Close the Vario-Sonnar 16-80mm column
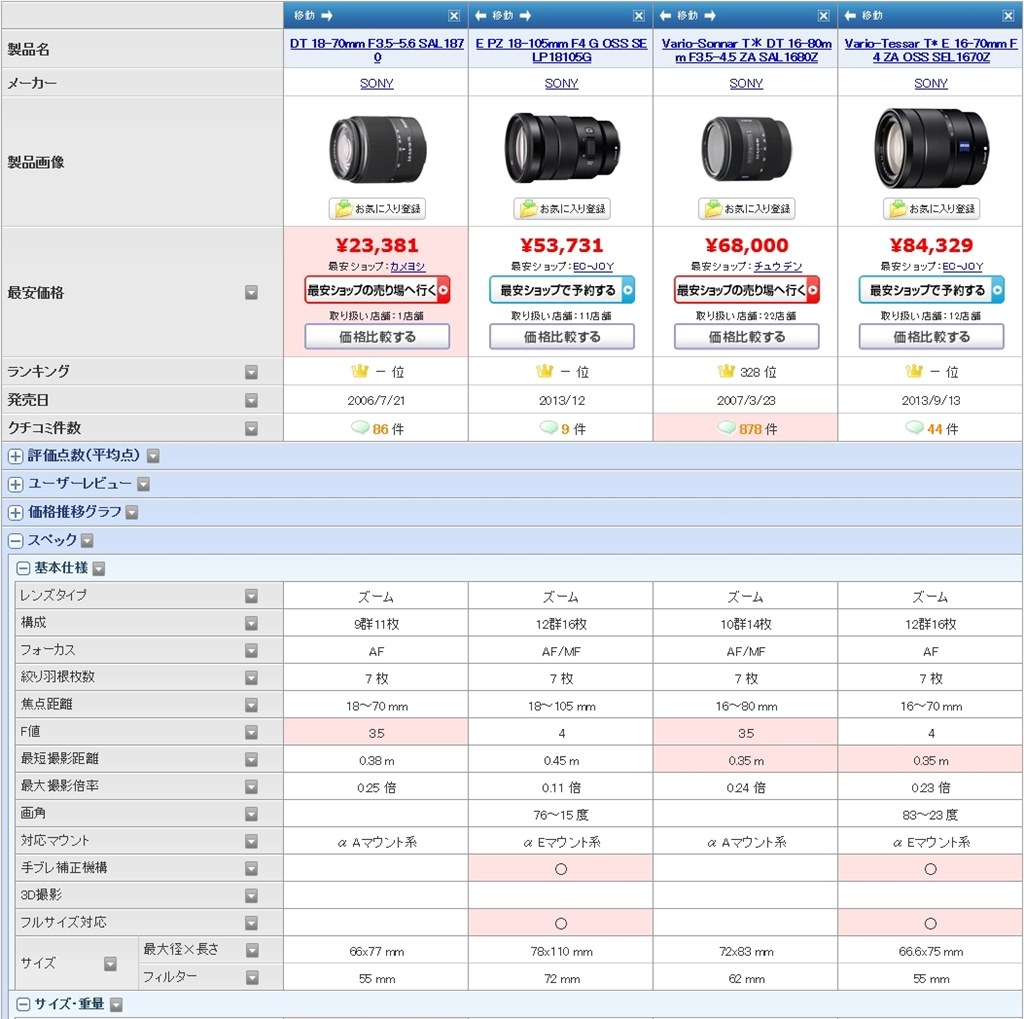 coord(824,16)
